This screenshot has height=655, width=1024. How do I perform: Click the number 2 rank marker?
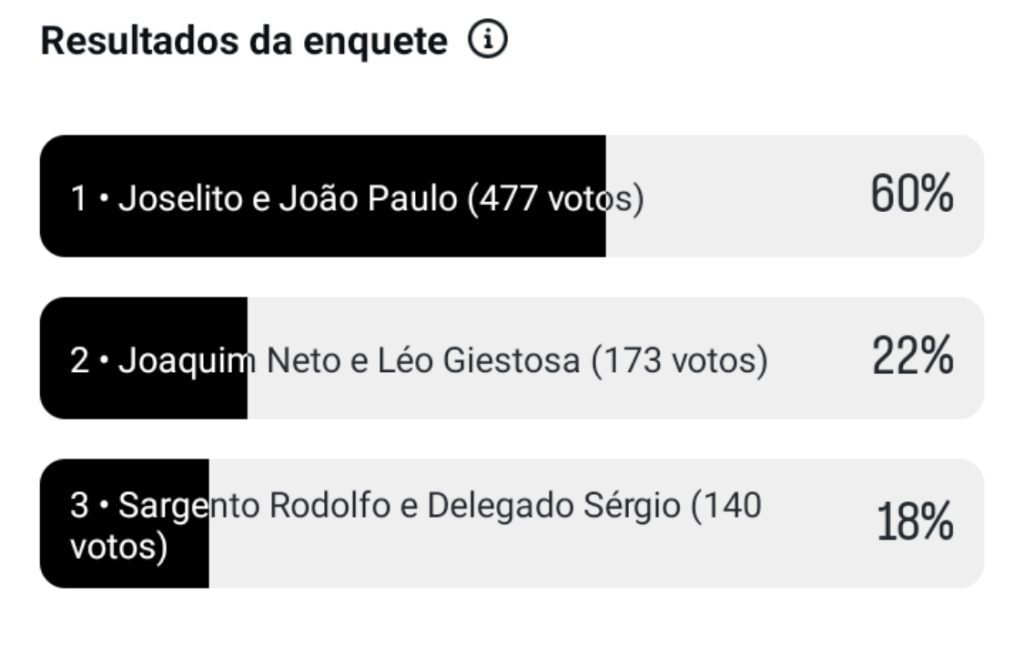tap(79, 360)
